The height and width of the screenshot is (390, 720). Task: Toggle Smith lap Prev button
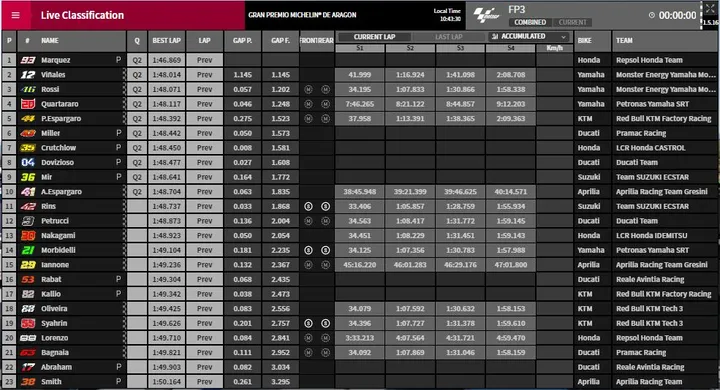click(x=205, y=382)
